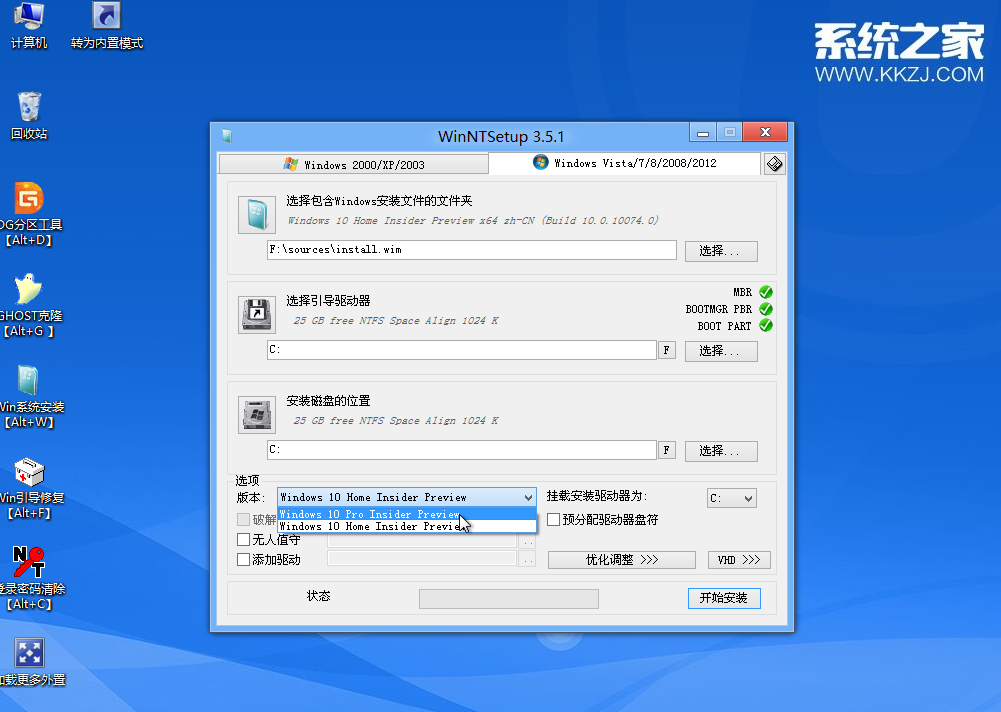
Task: Launch DG分区工具 partition tool
Action: 29,215
